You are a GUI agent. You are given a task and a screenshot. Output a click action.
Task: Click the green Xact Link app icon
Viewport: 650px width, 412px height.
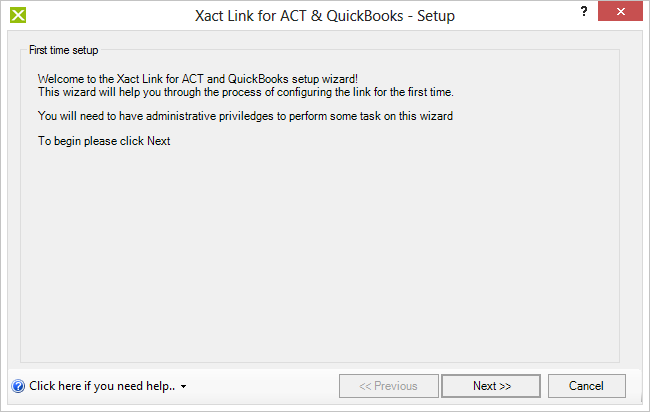[x=18, y=15]
